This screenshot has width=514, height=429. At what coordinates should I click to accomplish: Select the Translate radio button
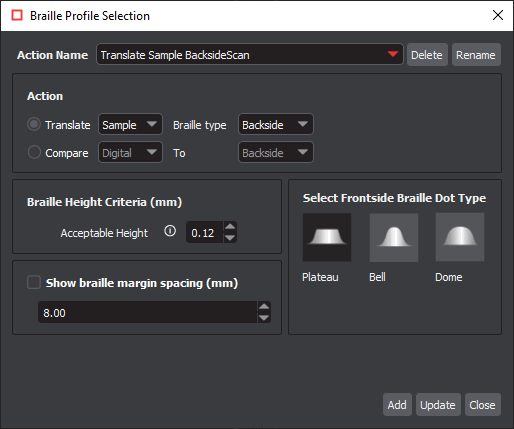click(34, 124)
